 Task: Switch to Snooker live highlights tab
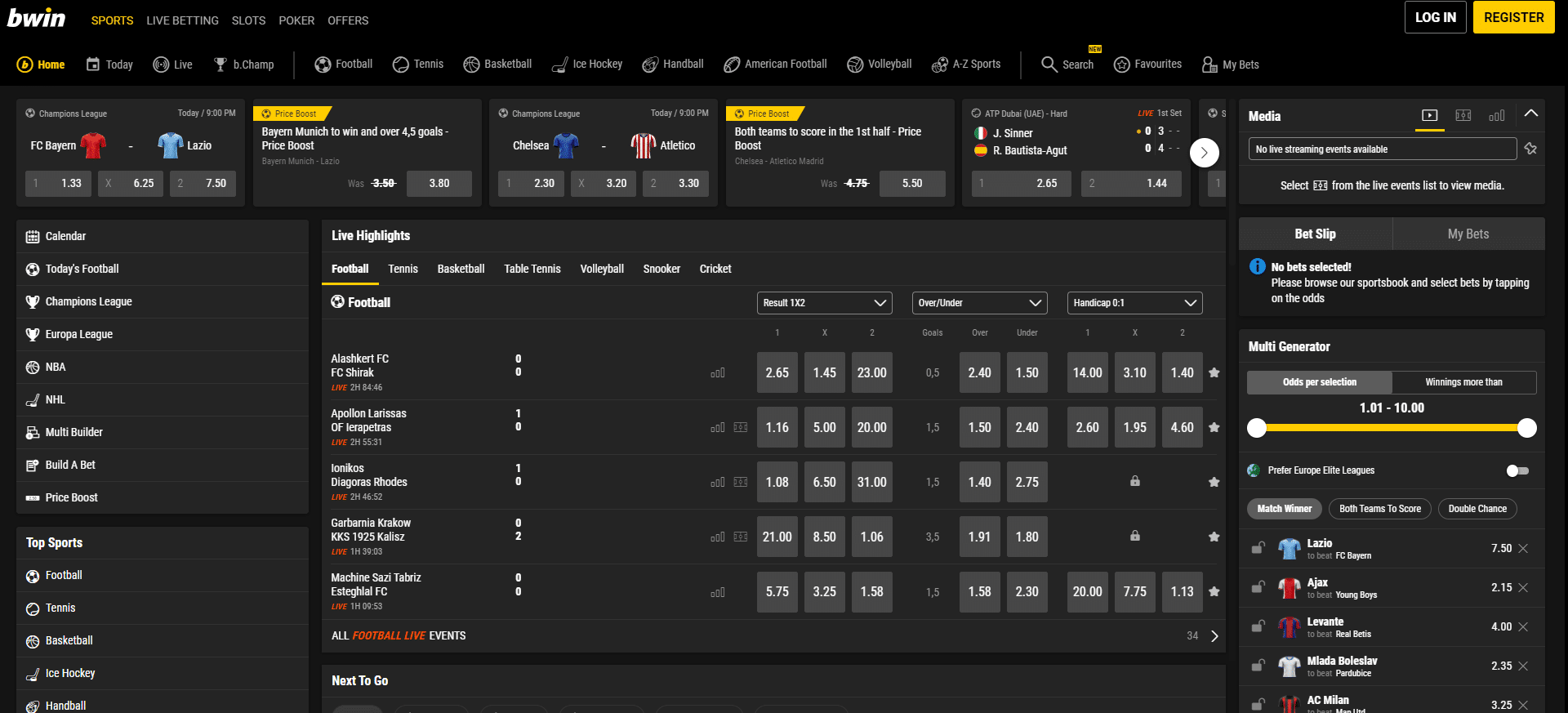[661, 269]
